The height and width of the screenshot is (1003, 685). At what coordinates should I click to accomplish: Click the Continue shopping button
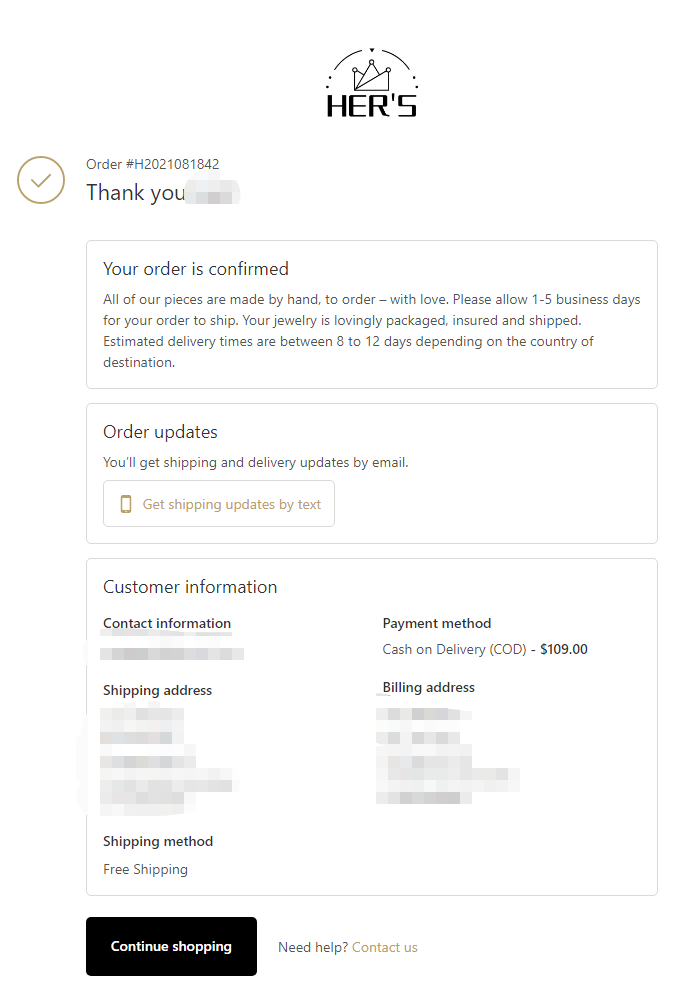[171, 946]
